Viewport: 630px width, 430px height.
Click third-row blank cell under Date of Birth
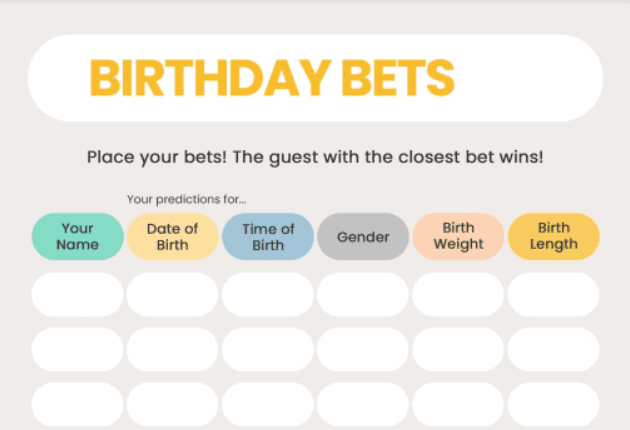[172, 404]
